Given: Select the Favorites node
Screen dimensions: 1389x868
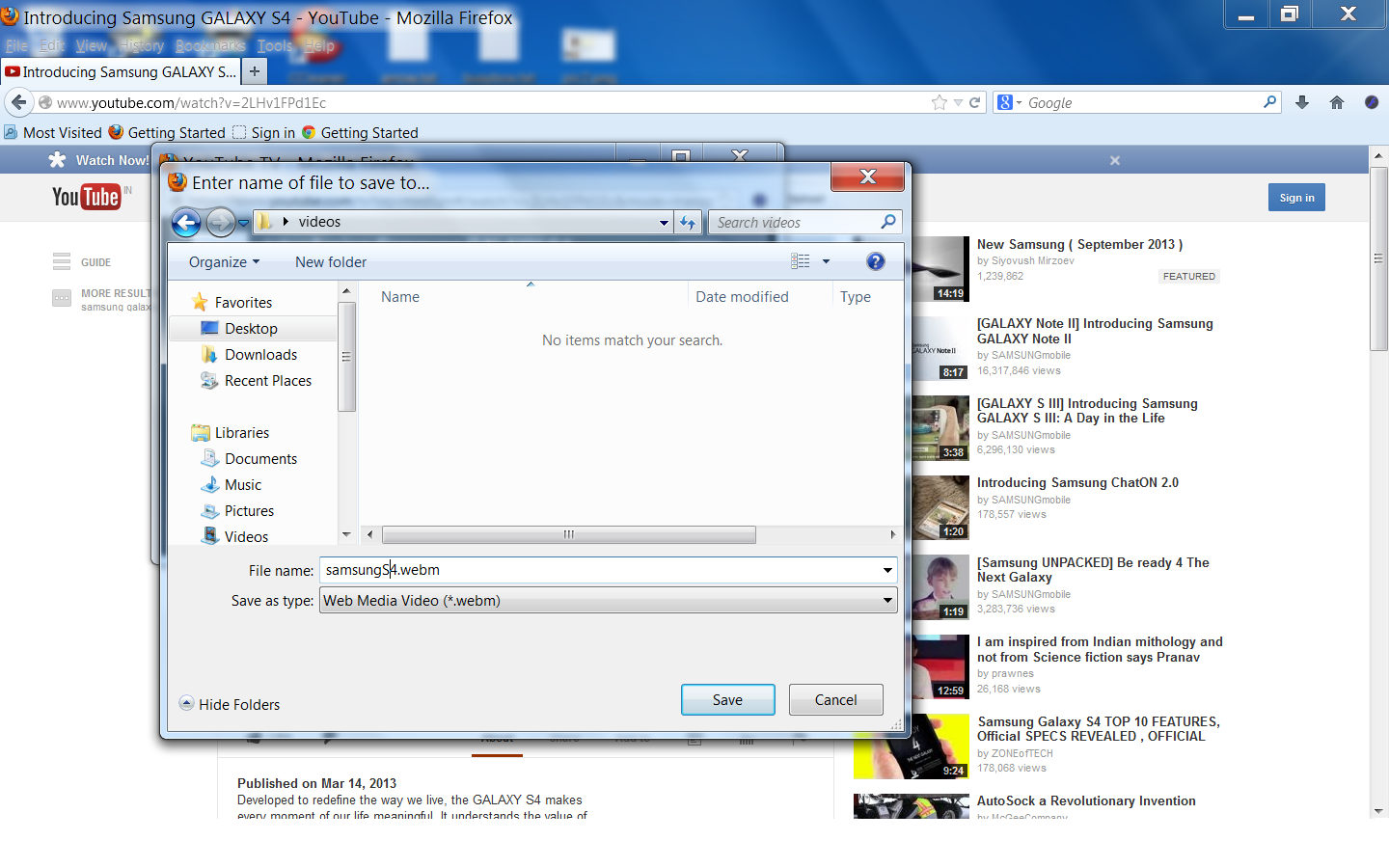Looking at the screenshot, I should click(x=243, y=303).
